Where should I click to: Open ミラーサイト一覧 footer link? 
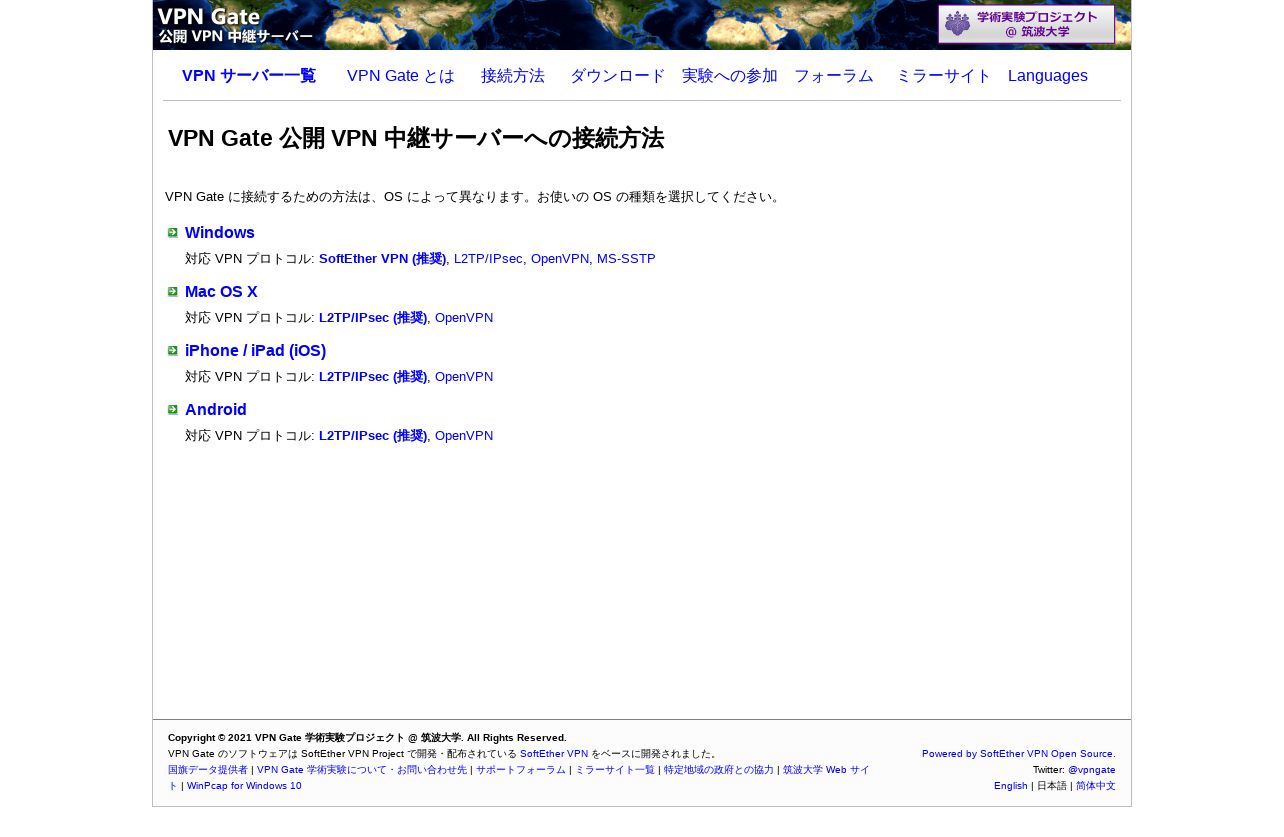(x=615, y=770)
